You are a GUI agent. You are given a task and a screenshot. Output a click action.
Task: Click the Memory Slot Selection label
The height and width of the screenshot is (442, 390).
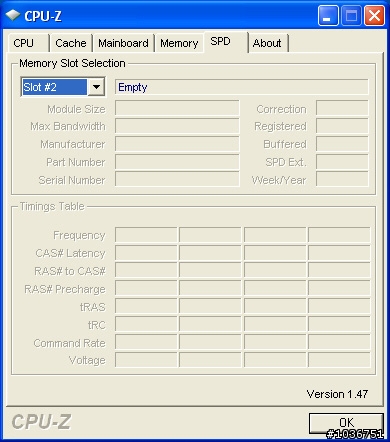(x=72, y=63)
